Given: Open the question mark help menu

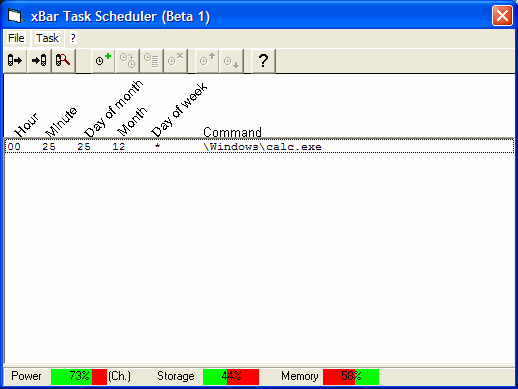Looking at the screenshot, I should 73,38.
